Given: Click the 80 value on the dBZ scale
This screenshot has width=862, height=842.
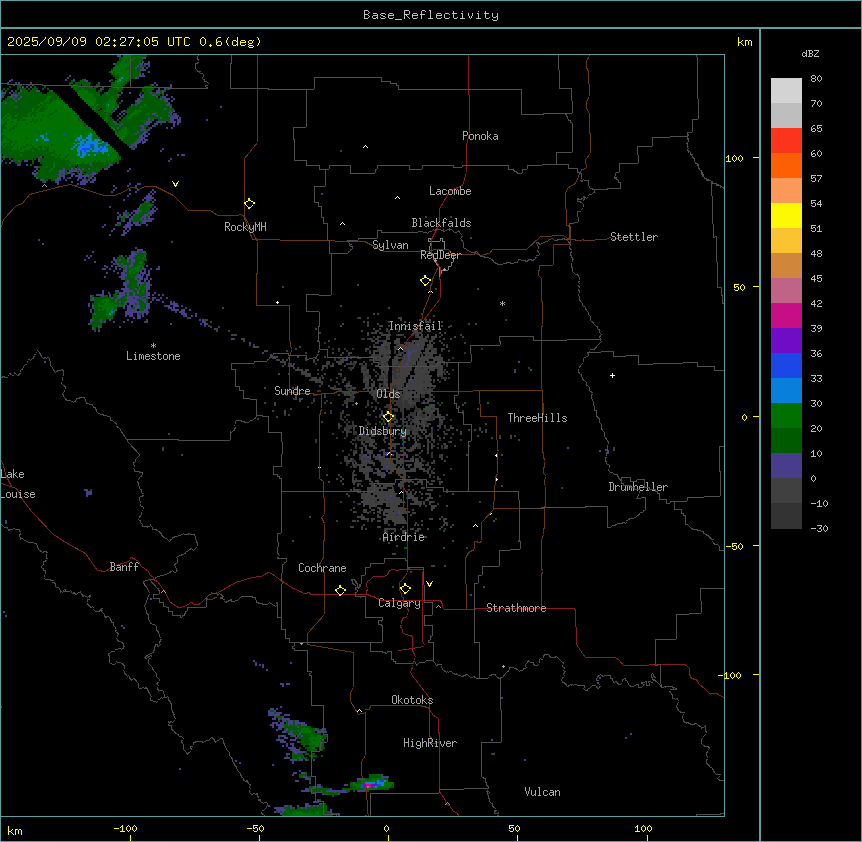Looking at the screenshot, I should [816, 79].
